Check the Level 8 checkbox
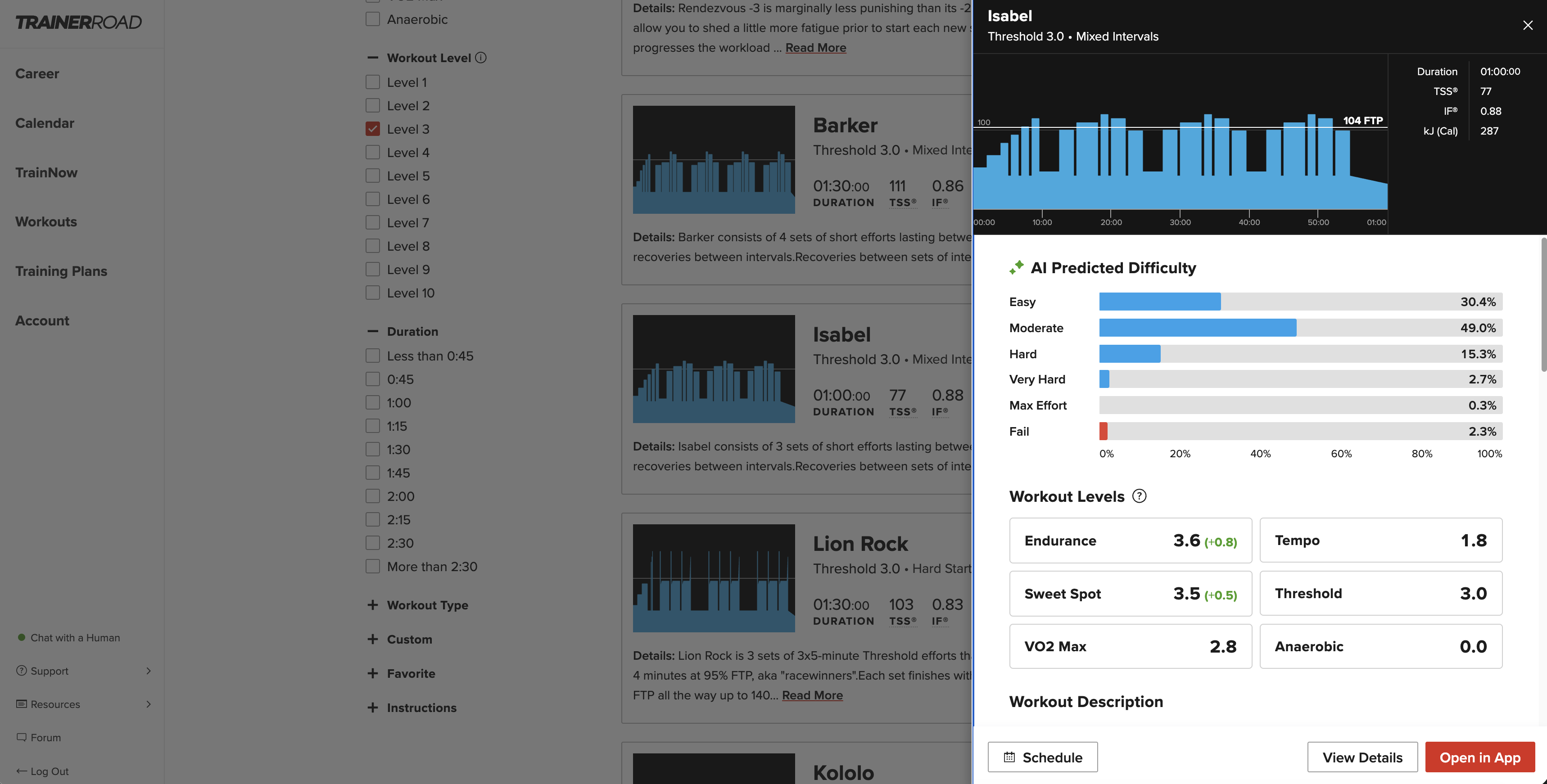Viewport: 1547px width, 784px height. pyautogui.click(x=372, y=246)
